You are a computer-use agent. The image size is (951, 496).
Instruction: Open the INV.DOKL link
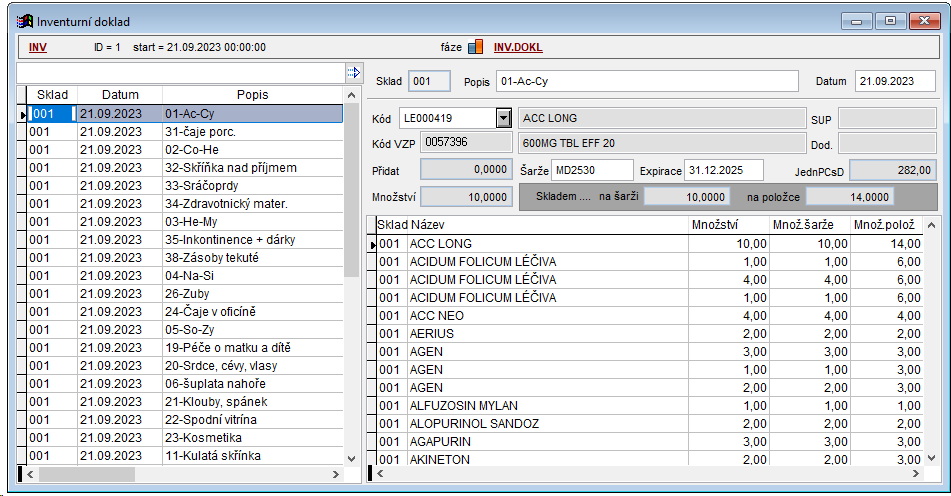pos(518,47)
